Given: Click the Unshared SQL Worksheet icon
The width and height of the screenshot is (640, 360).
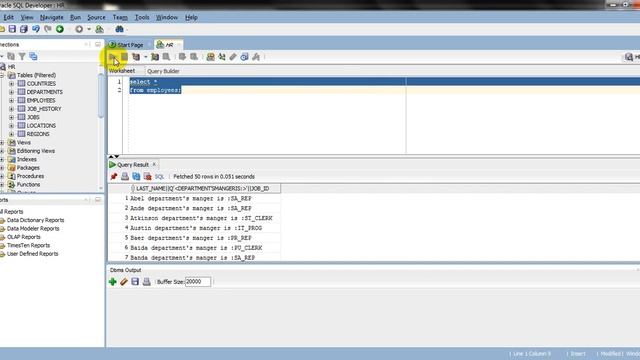Looking at the screenshot, I should 210,57.
